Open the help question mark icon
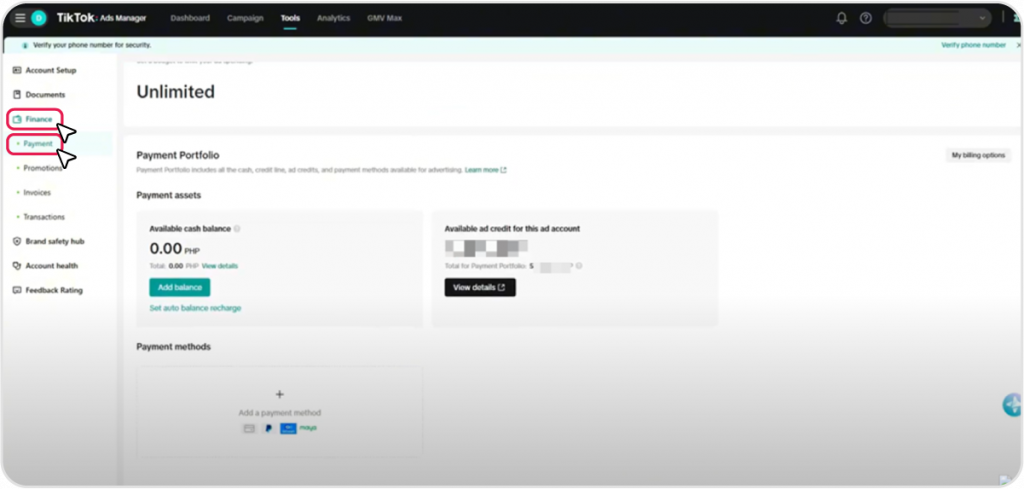1024x489 pixels. (866, 18)
